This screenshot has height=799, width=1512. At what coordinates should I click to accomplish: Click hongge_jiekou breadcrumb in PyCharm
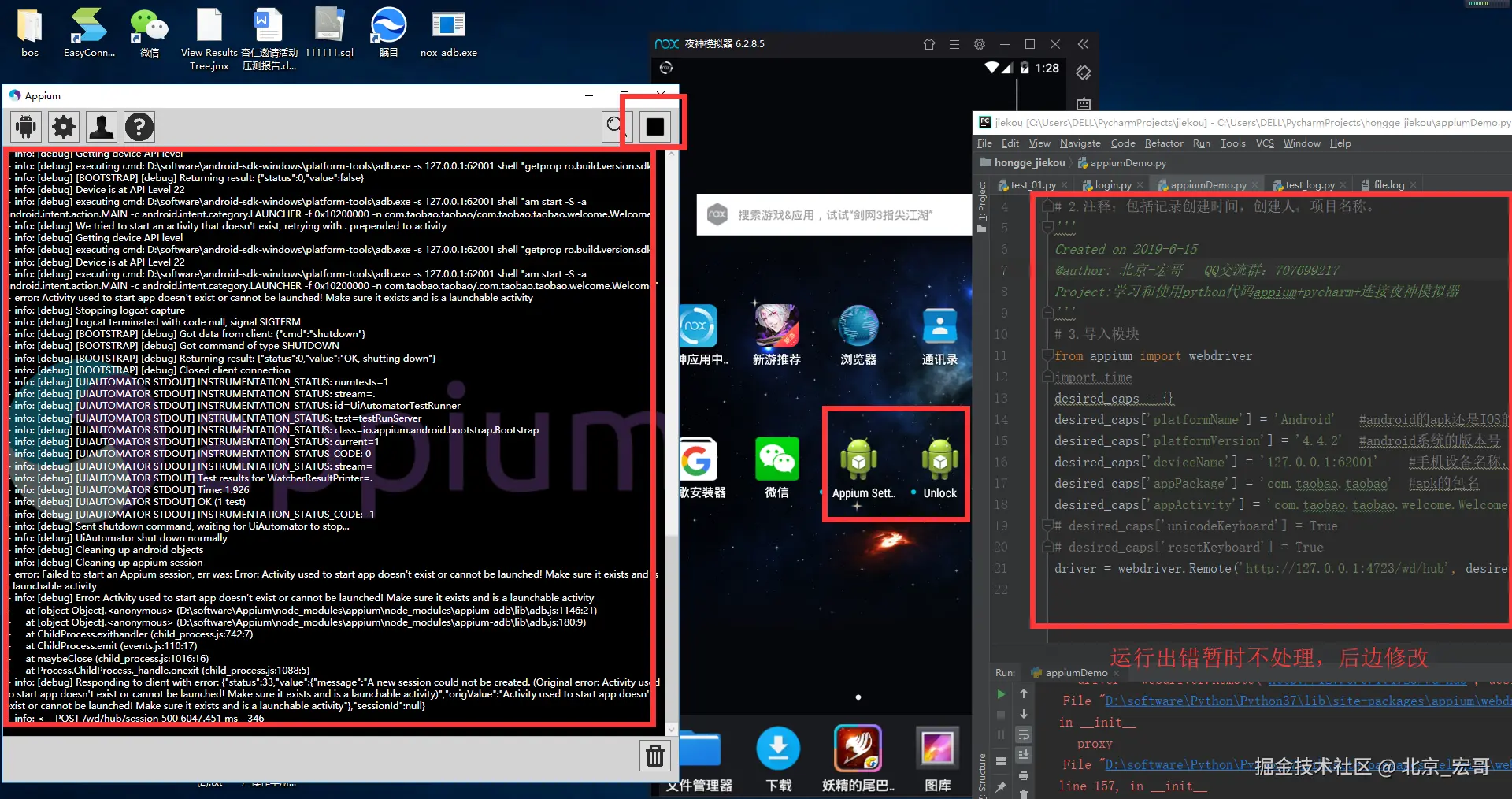(x=1023, y=163)
